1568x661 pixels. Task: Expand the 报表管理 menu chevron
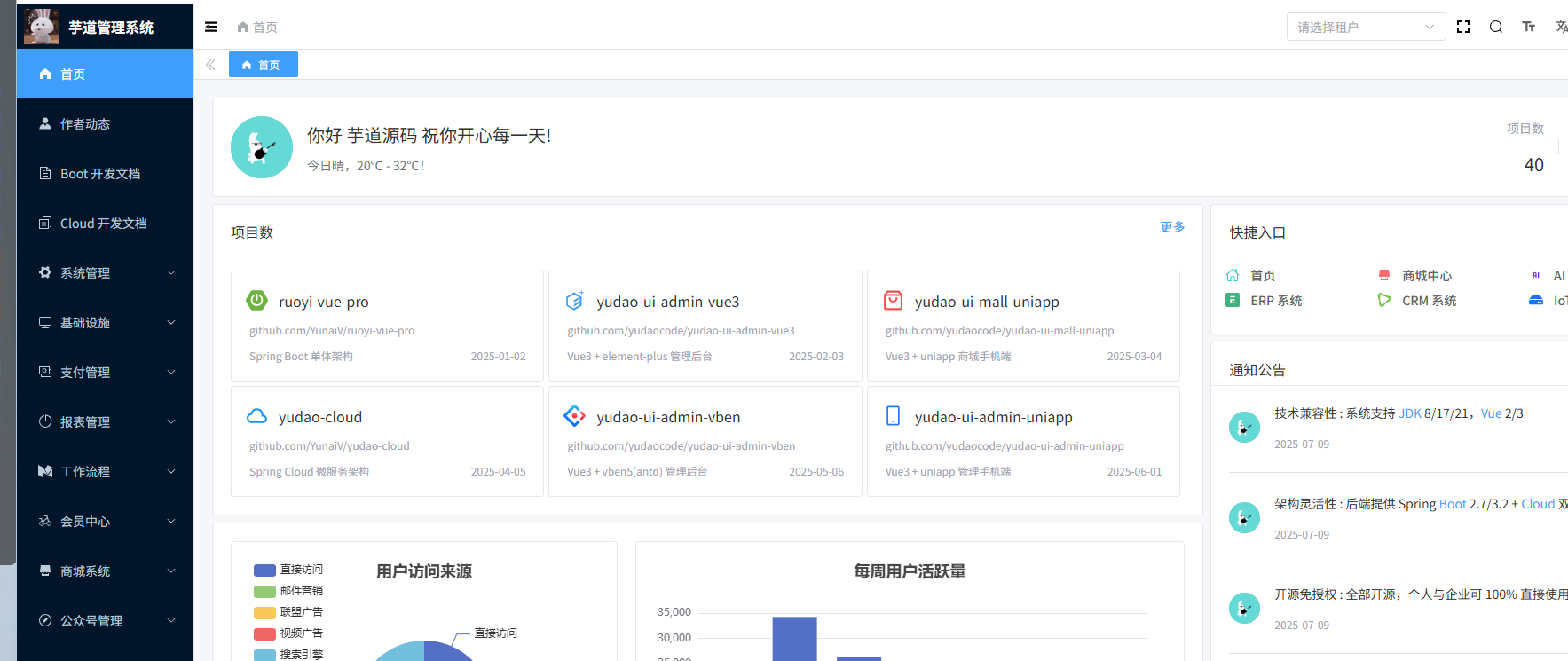coord(171,421)
